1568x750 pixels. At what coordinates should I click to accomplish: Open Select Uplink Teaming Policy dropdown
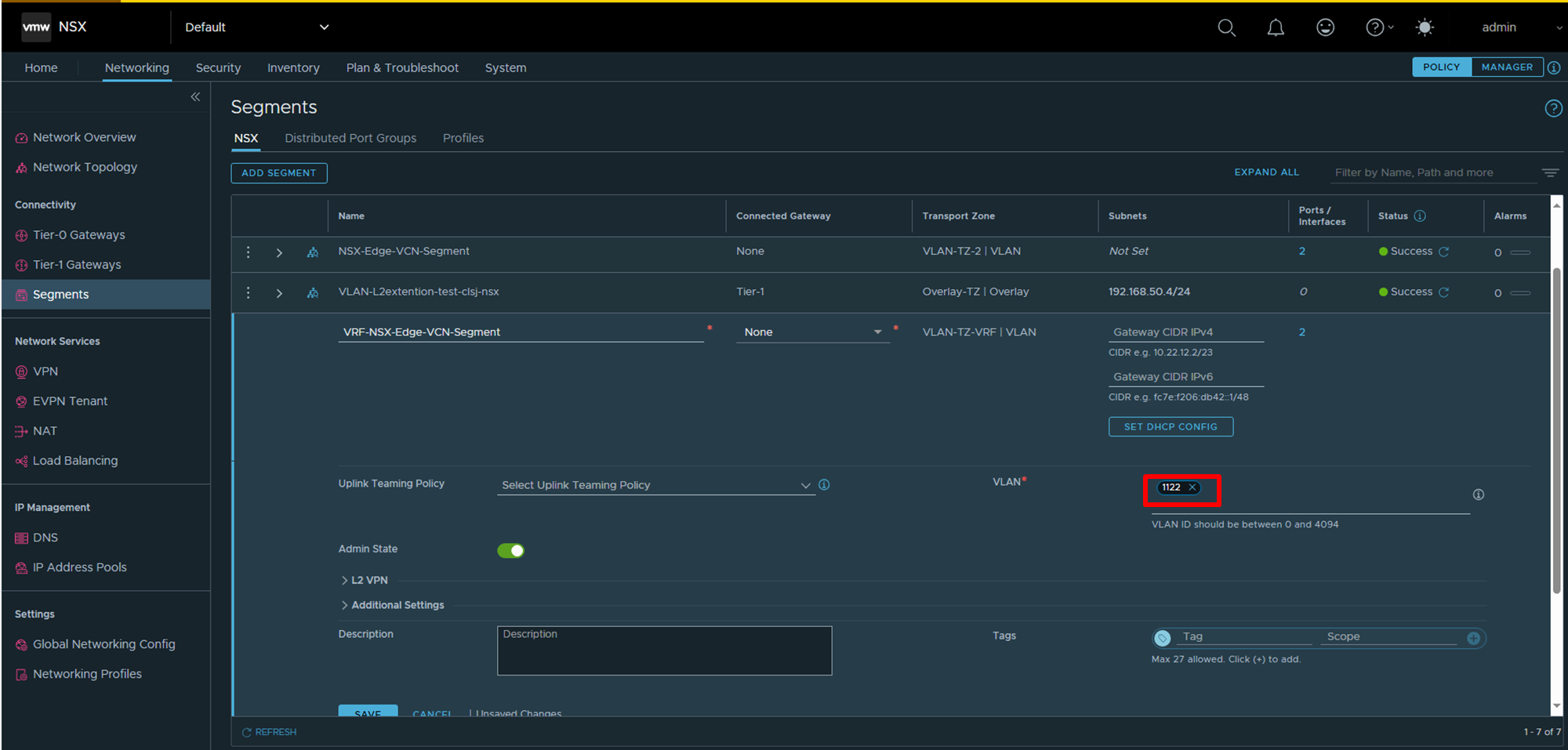tap(655, 485)
